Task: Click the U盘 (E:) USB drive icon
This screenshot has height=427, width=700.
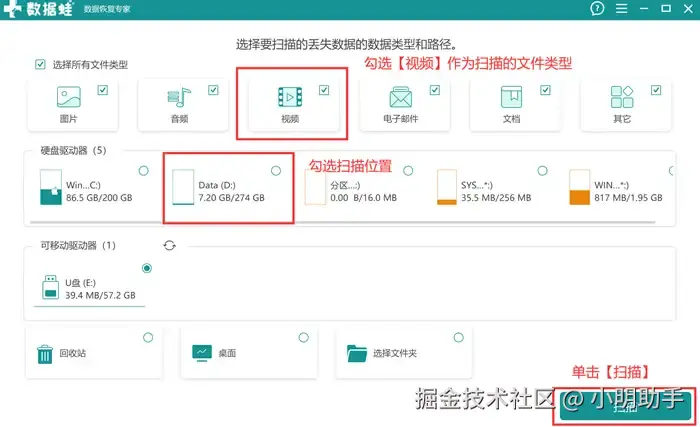Action: pyautogui.click(x=50, y=287)
